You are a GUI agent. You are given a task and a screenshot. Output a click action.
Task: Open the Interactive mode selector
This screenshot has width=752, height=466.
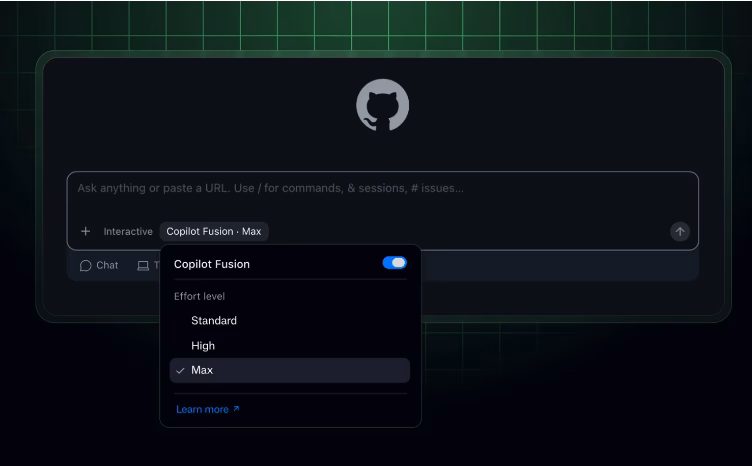(x=128, y=232)
